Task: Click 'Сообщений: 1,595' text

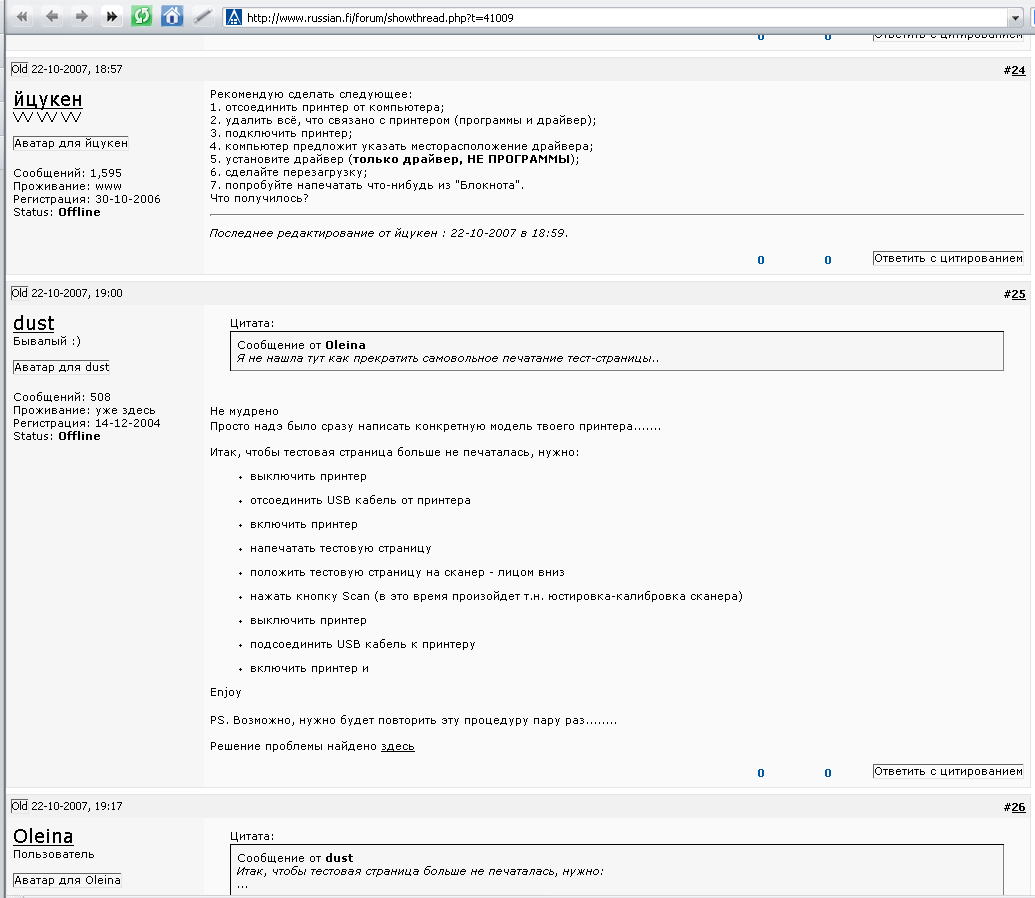Action: click(x=67, y=173)
